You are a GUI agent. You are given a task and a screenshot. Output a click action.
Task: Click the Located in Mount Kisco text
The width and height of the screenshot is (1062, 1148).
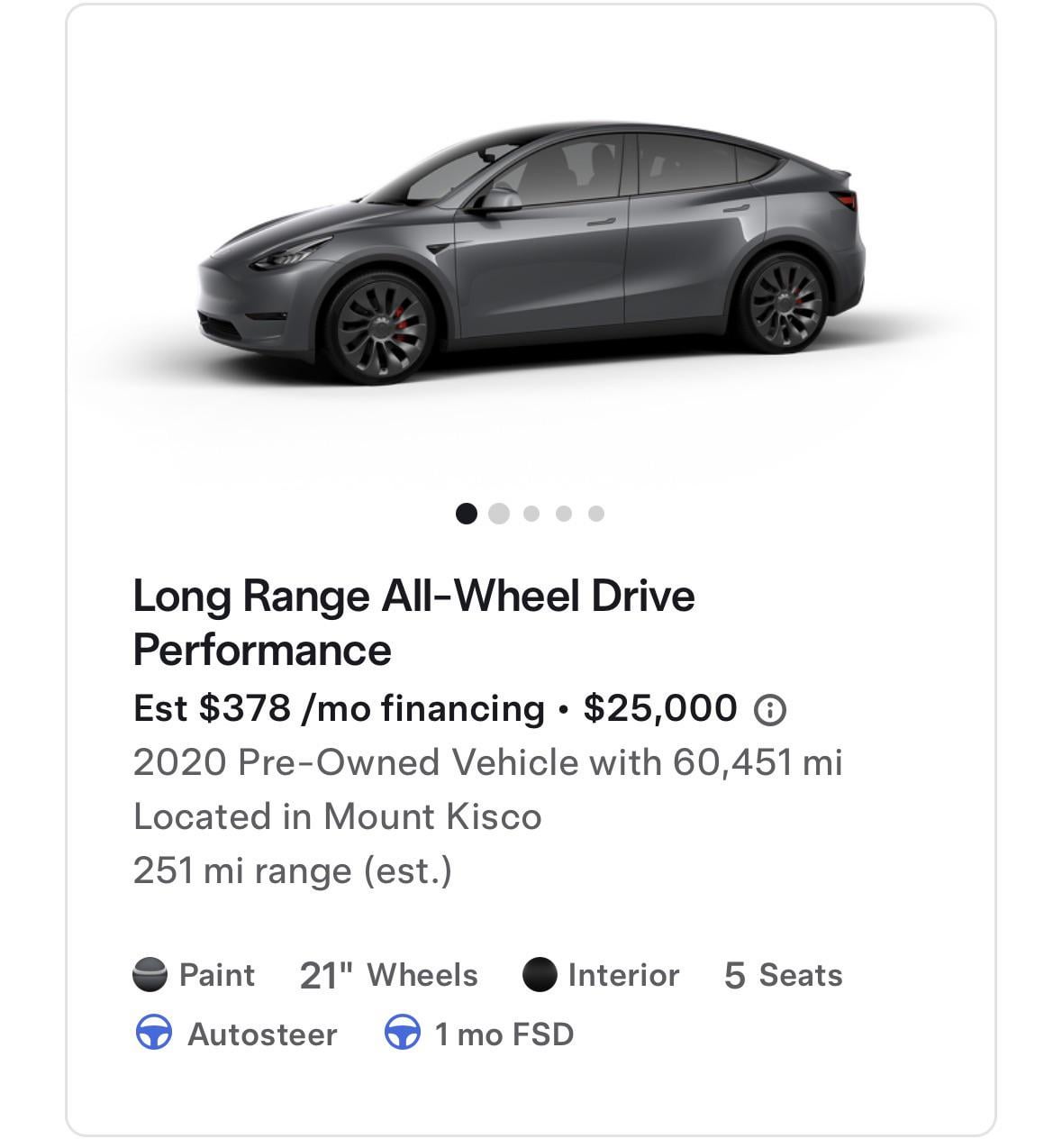tap(337, 816)
